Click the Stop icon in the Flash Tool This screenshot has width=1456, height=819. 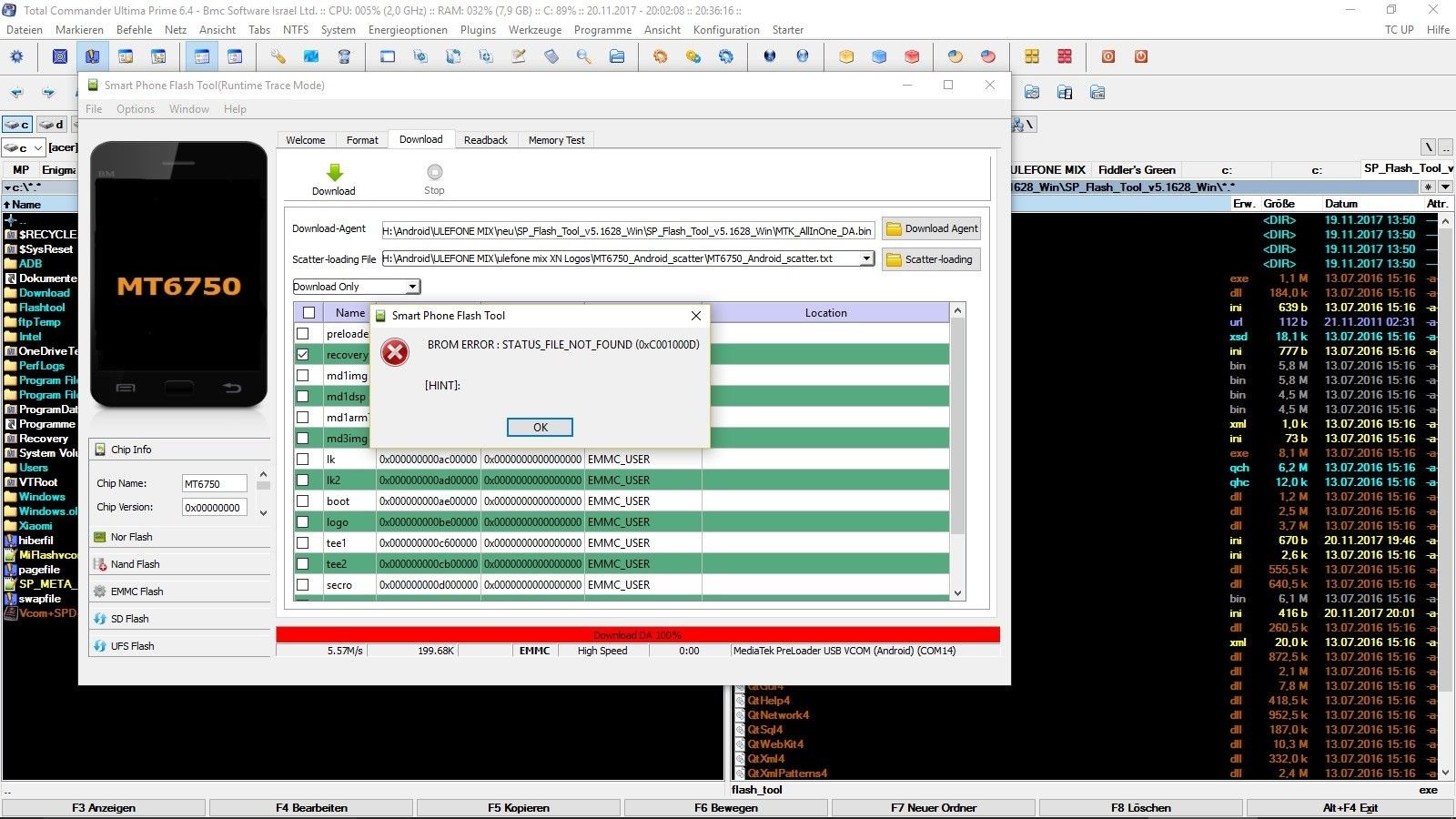[x=434, y=171]
